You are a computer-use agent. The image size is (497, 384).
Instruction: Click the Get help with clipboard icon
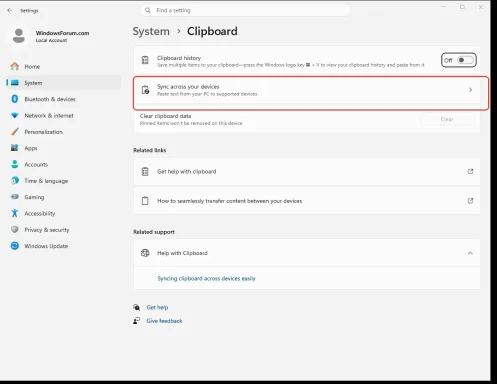[145, 171]
